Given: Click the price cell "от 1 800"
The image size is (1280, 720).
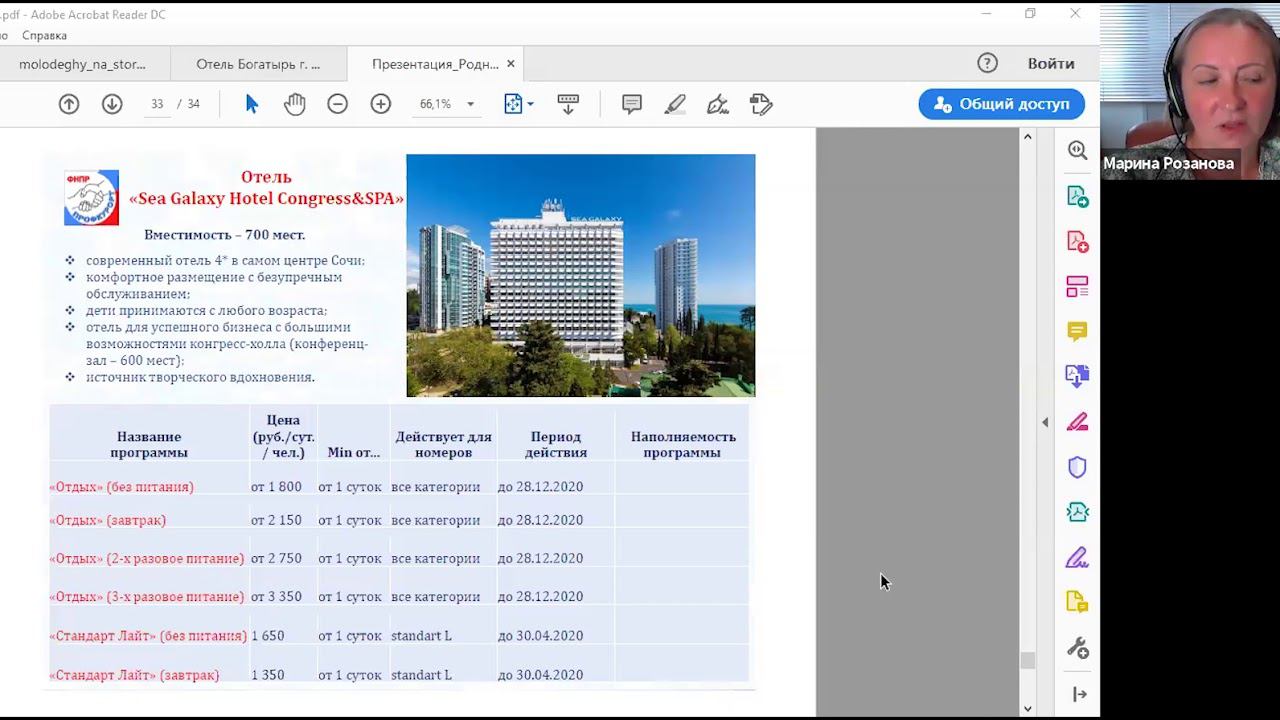Looking at the screenshot, I should [276, 487].
